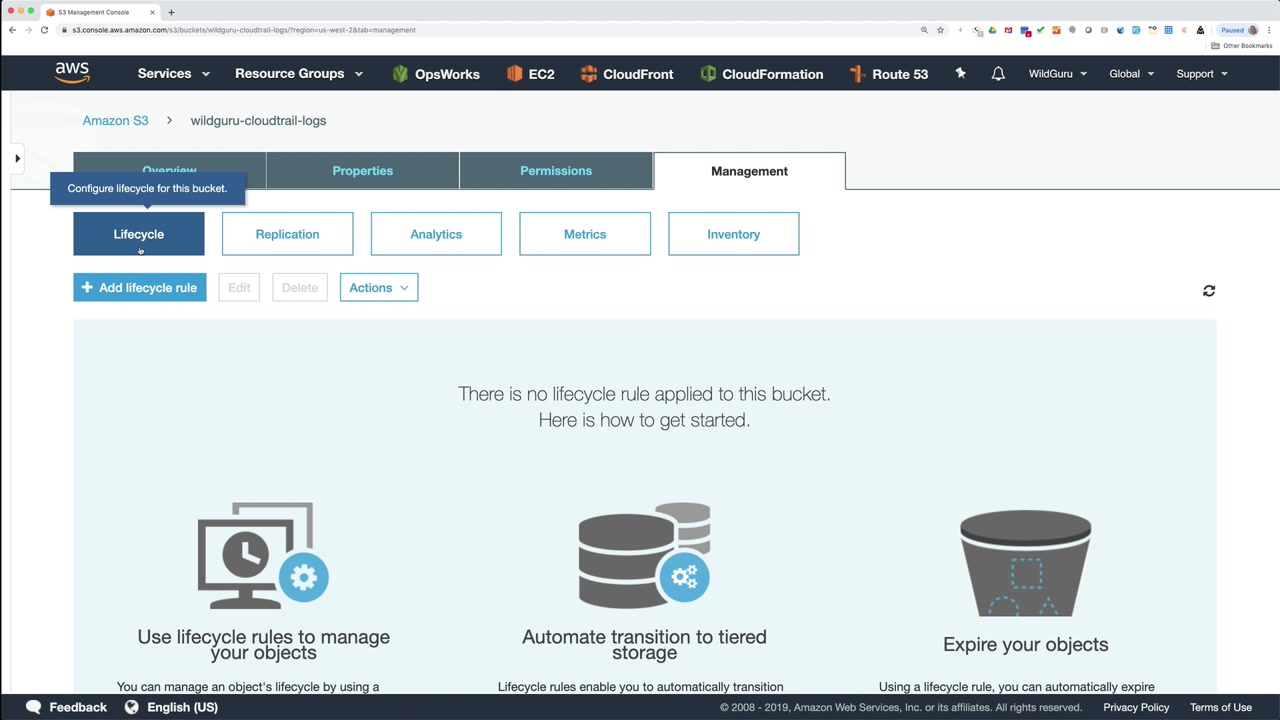Open the Feedback link in the footer
Screen dimensions: 1280x720
tap(78, 707)
